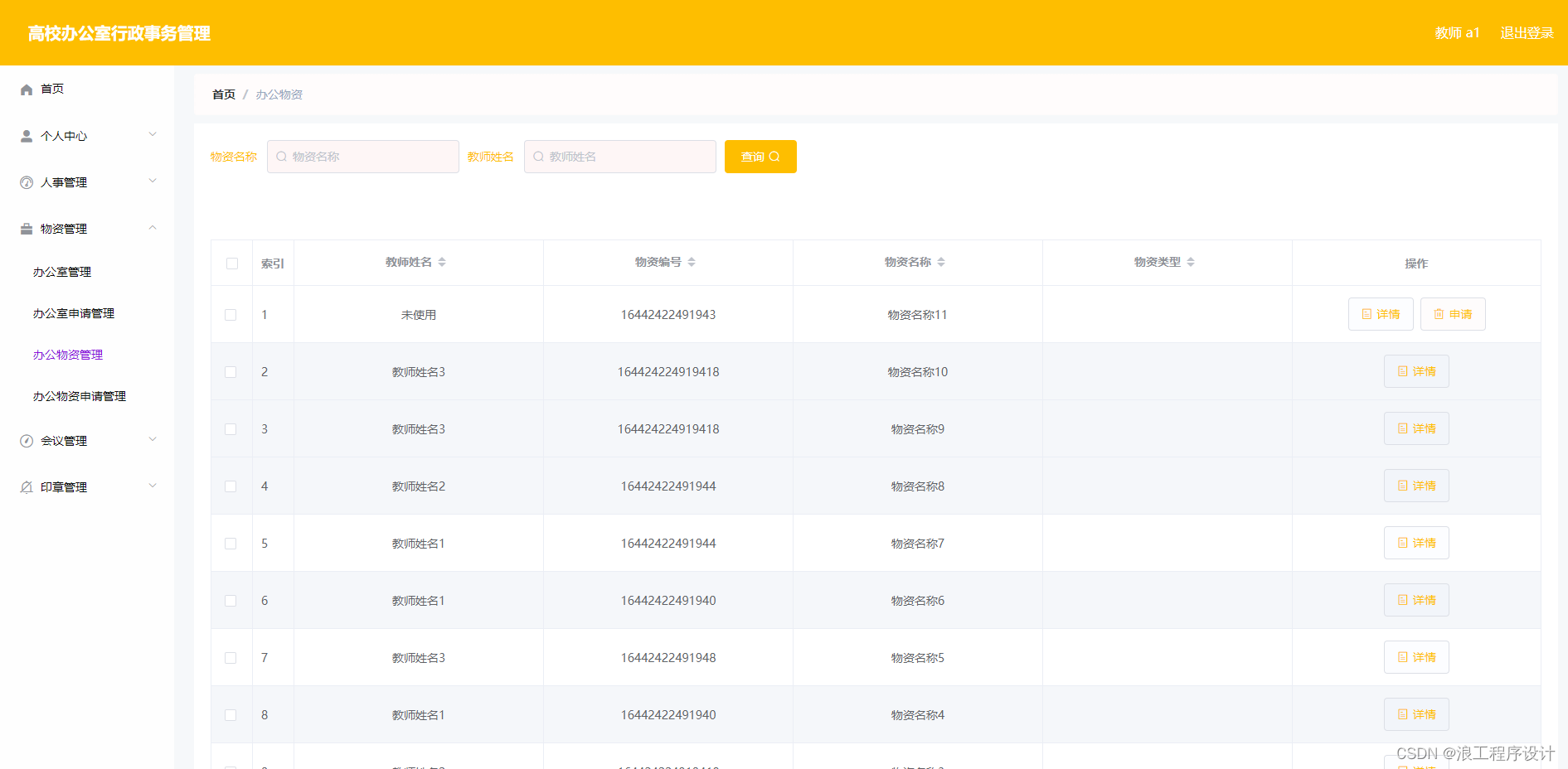
Task: Open 详情 for 物资名称5
Action: (1416, 657)
